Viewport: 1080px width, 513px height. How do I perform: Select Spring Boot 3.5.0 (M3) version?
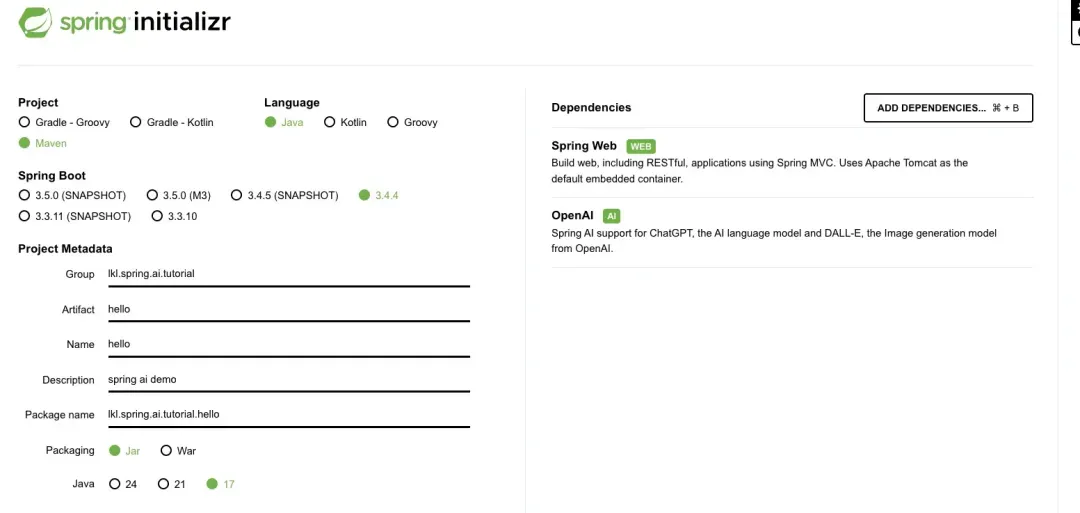[x=179, y=195]
